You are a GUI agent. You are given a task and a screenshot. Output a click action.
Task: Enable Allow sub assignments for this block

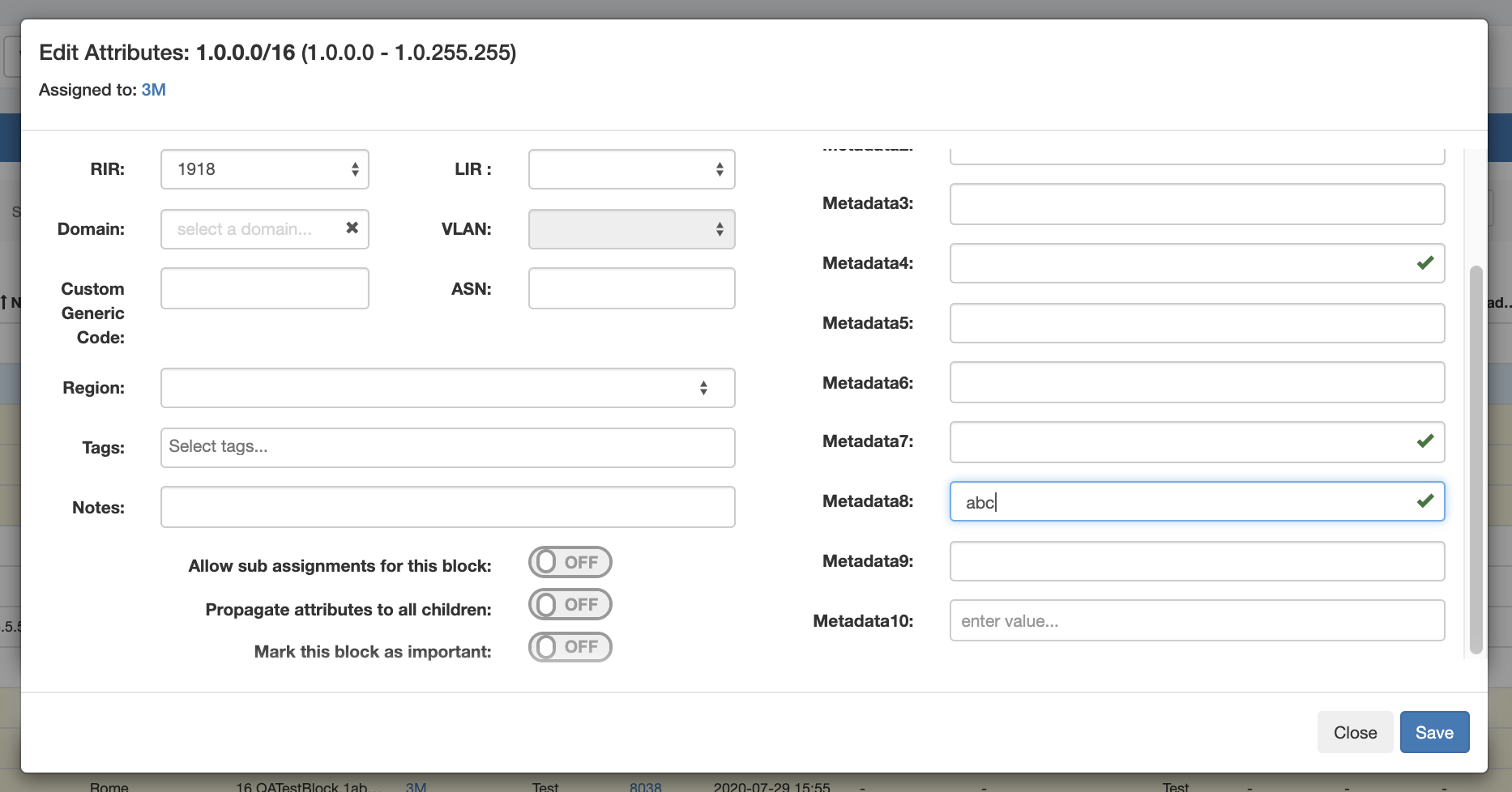point(570,563)
